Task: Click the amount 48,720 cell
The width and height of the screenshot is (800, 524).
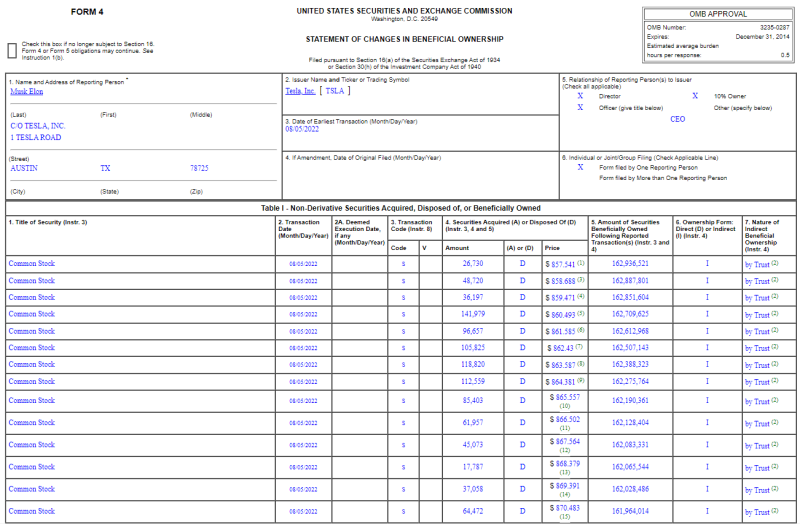Action: 472,281
